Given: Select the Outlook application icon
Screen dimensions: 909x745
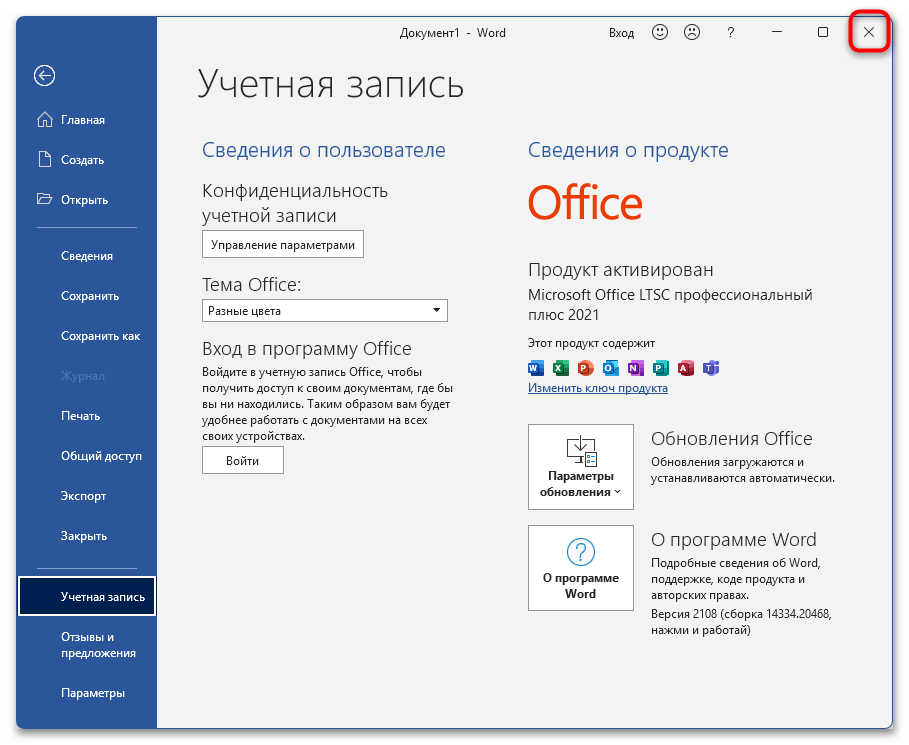Looking at the screenshot, I should point(610,368).
